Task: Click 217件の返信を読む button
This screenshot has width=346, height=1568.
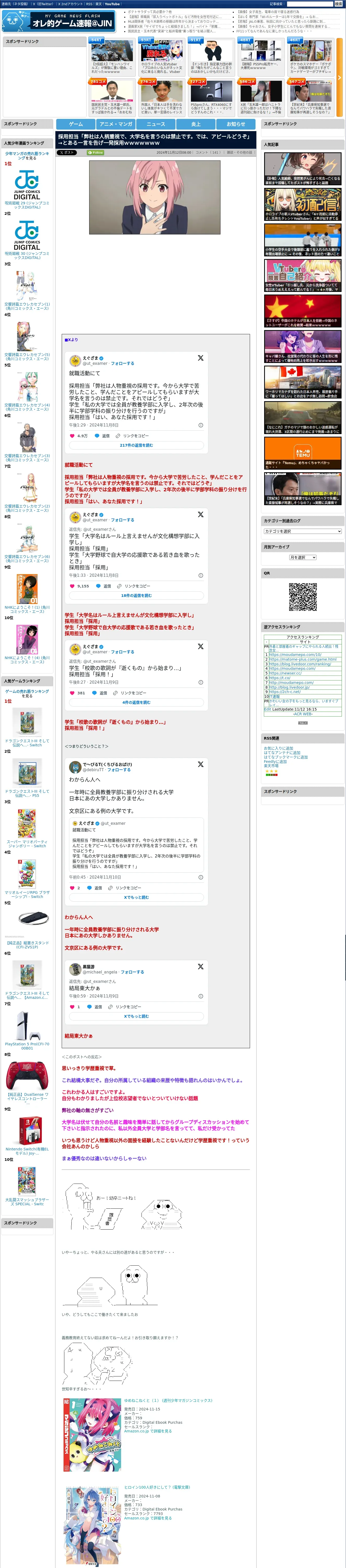Action: coord(137,446)
